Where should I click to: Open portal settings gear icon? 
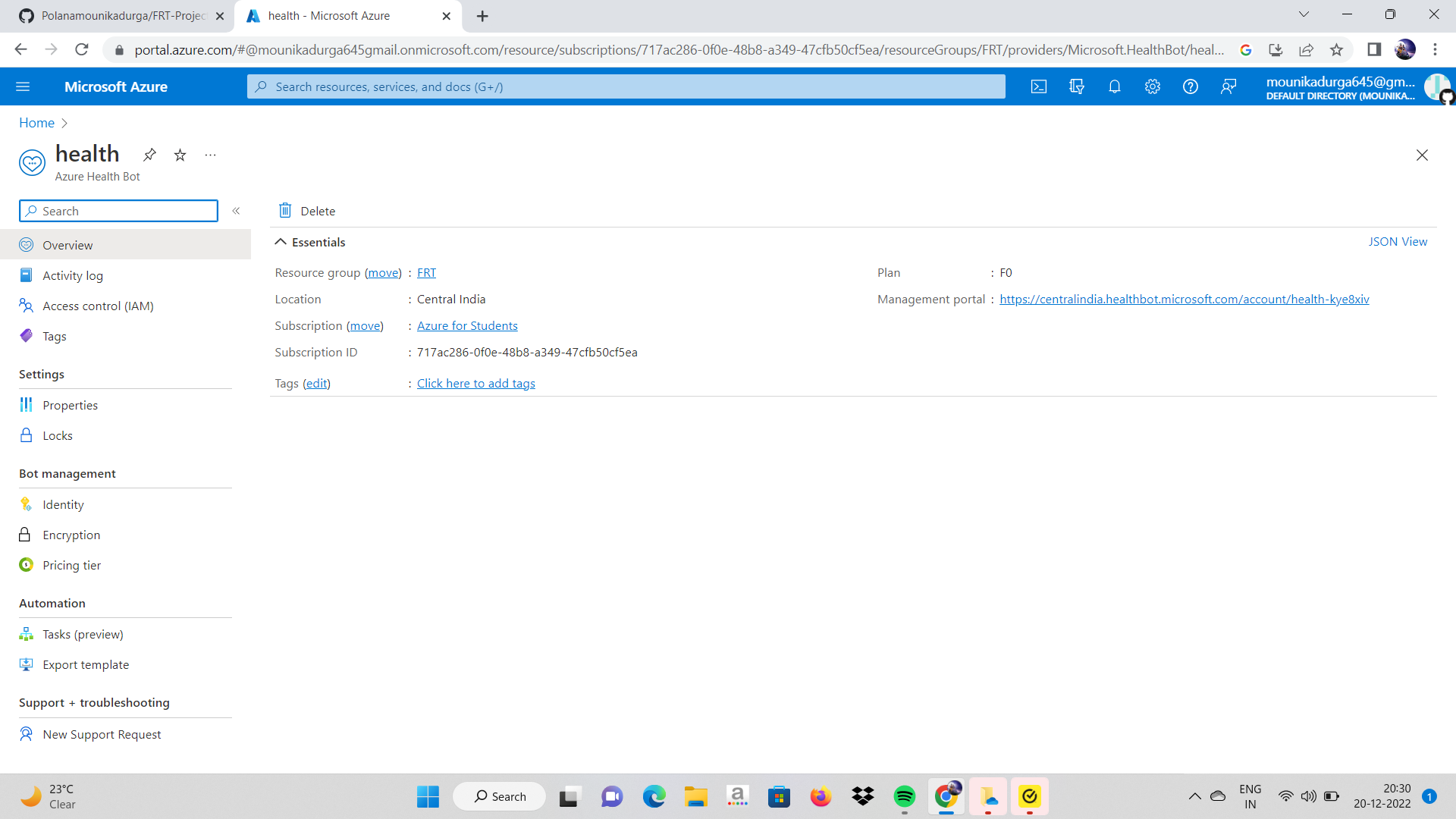[1153, 86]
